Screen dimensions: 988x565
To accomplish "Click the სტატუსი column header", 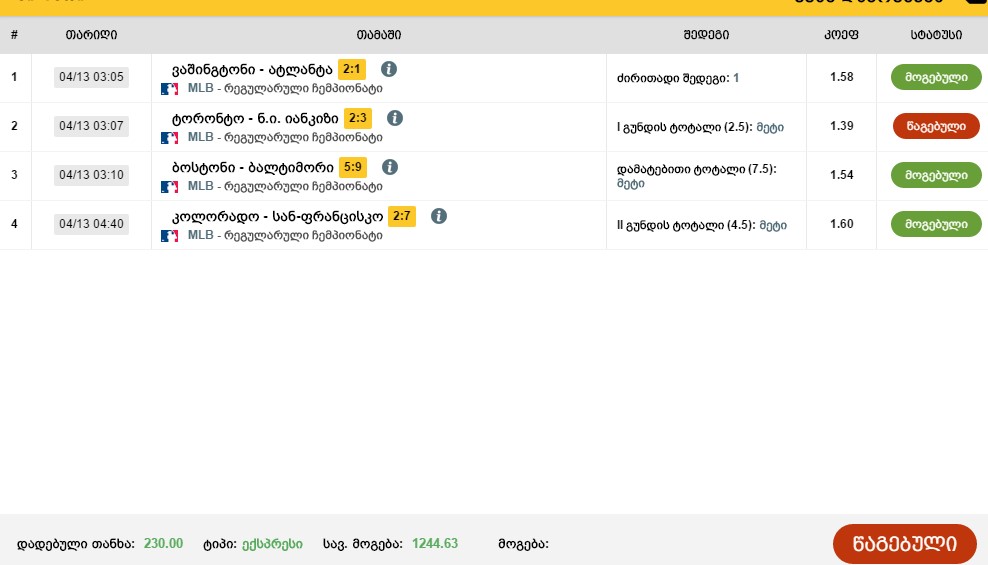I will 936,35.
